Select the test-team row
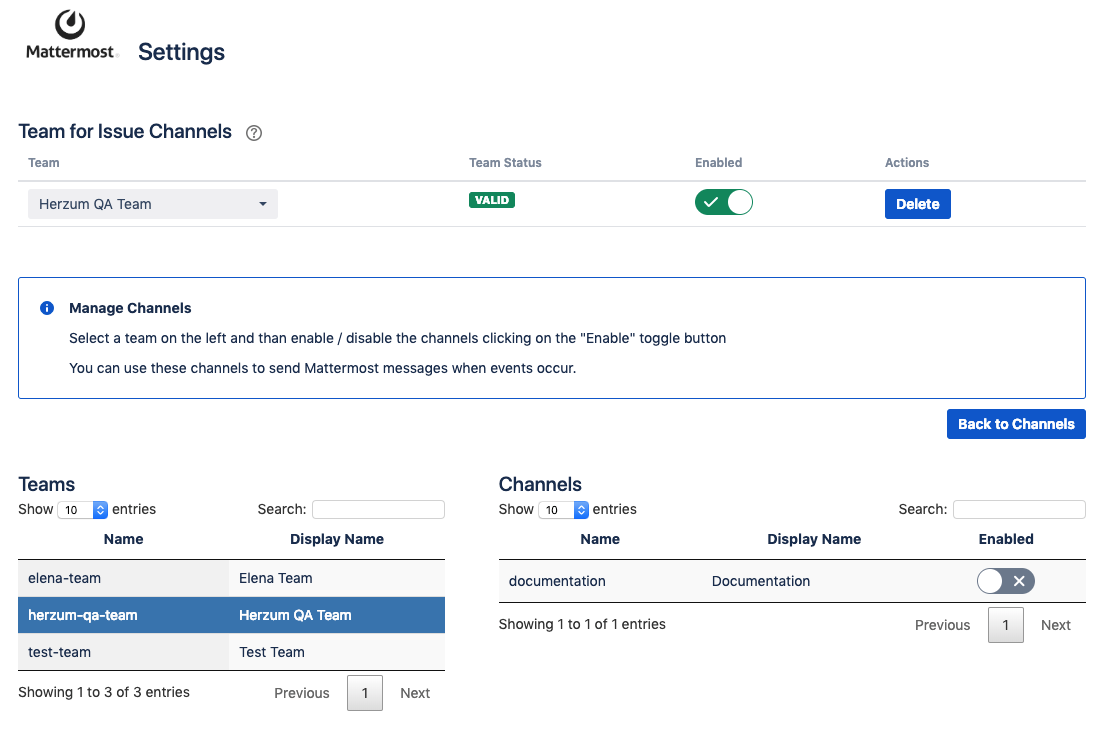The image size is (1105, 739). tap(124, 652)
